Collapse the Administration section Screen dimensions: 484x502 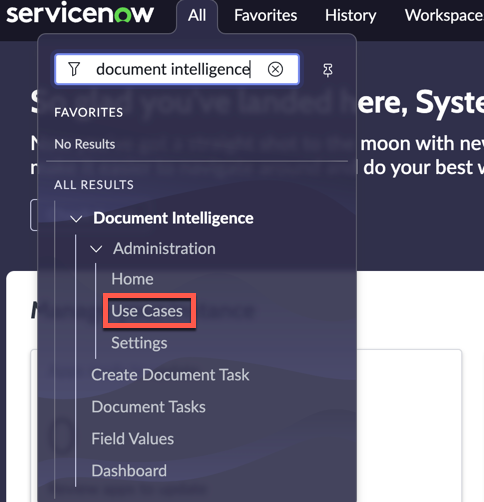point(96,249)
